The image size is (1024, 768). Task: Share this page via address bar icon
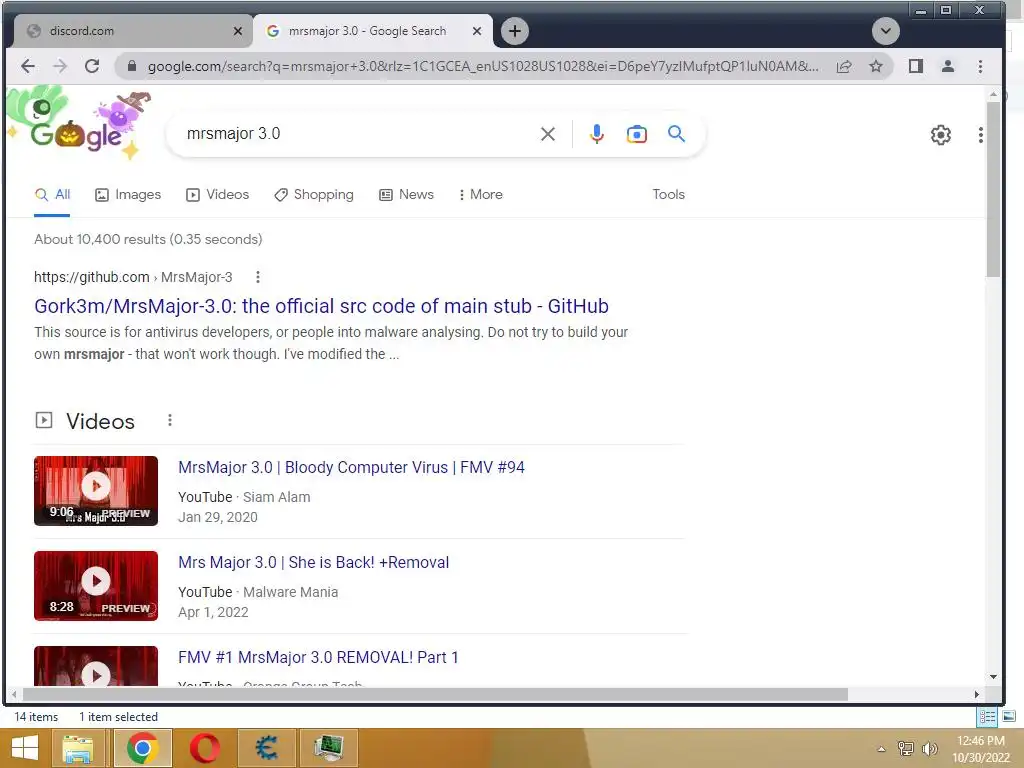click(x=844, y=66)
